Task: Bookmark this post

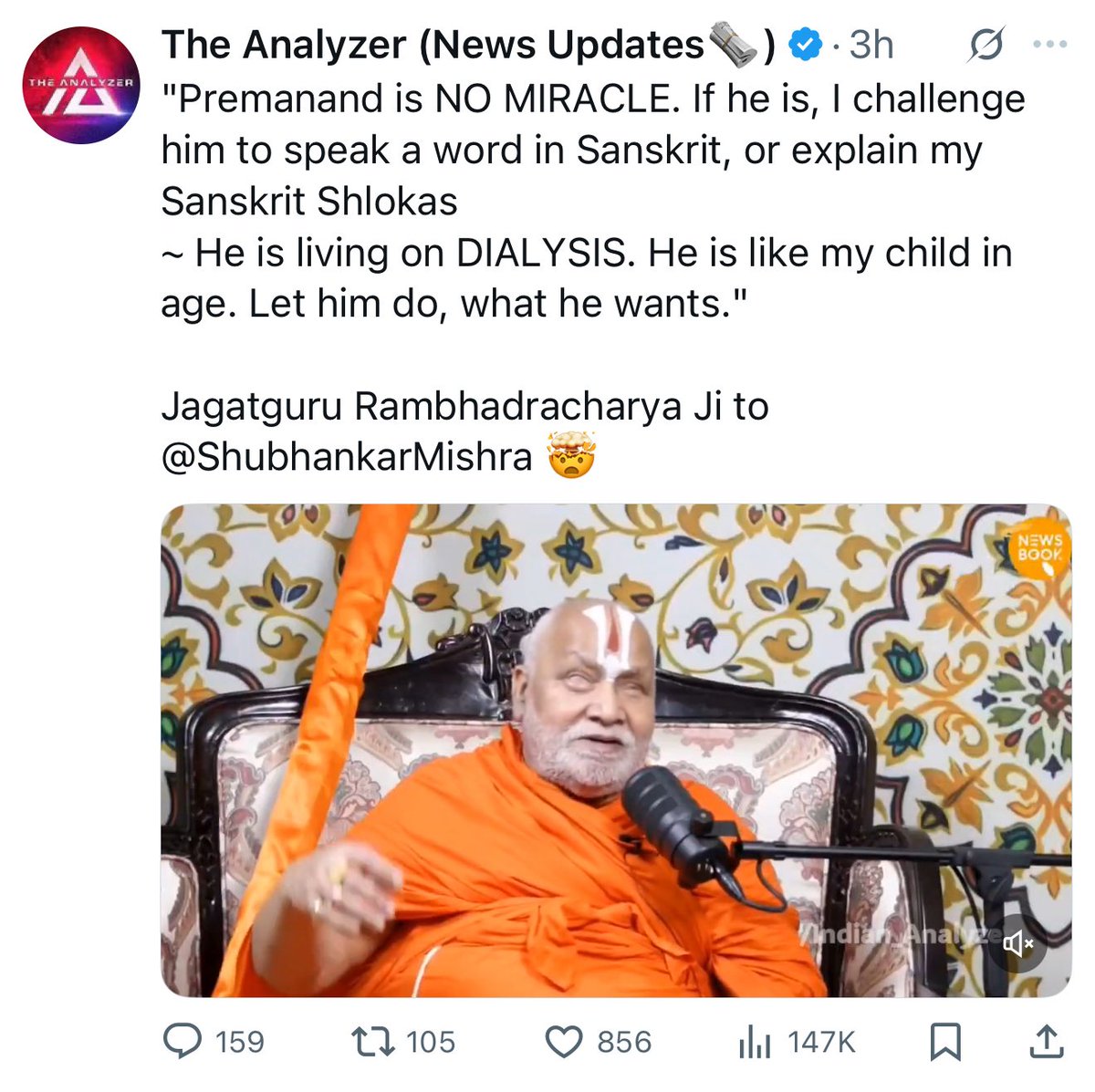Action: [x=944, y=1042]
